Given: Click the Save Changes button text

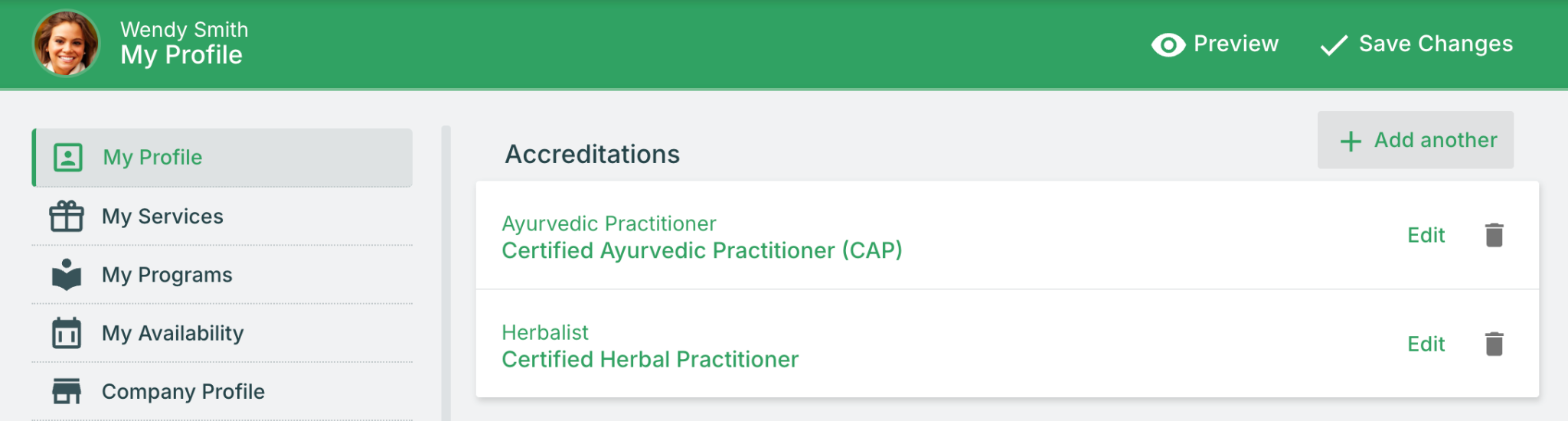Looking at the screenshot, I should pyautogui.click(x=1436, y=44).
